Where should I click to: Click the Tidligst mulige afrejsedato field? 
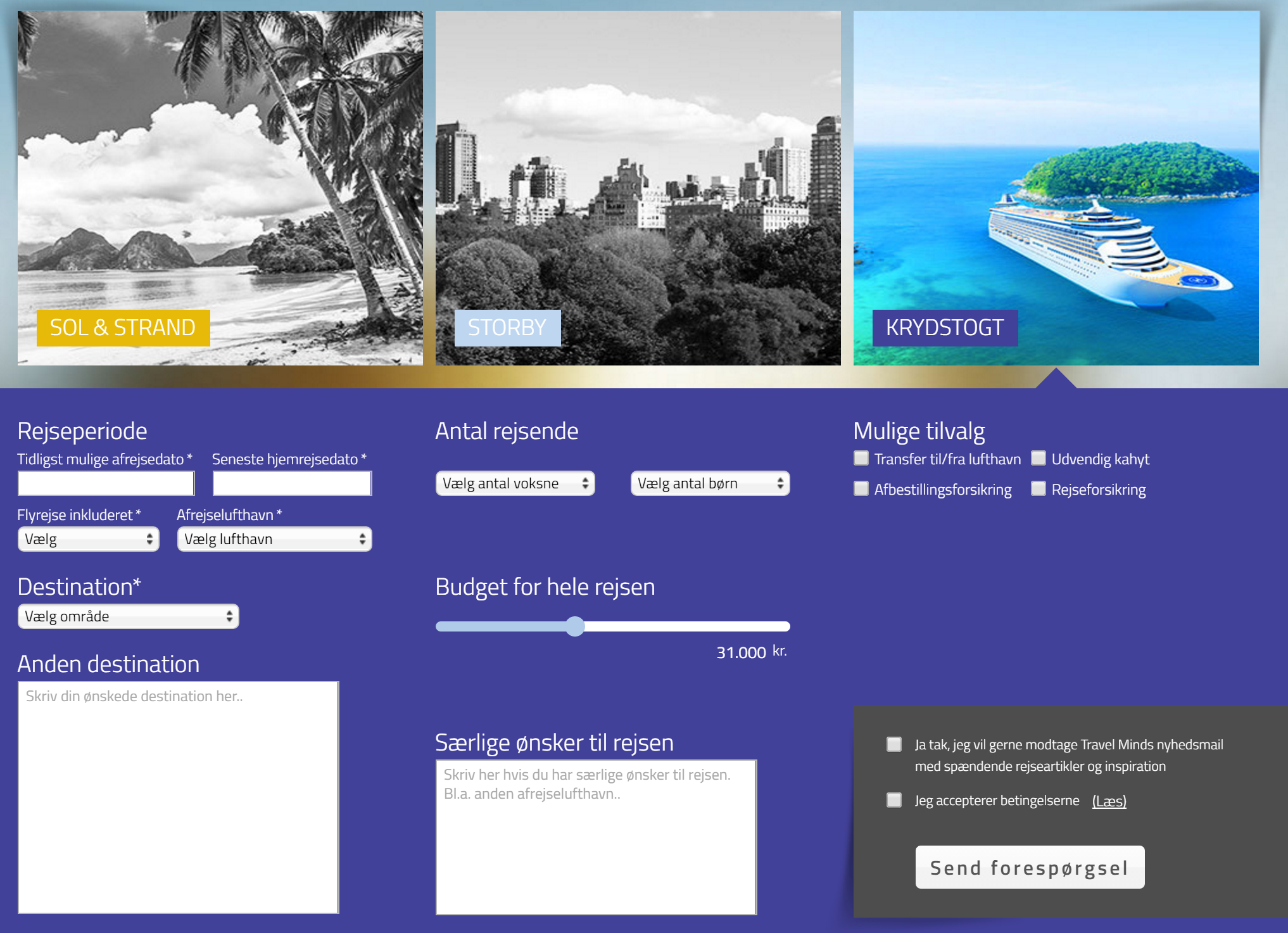106,483
